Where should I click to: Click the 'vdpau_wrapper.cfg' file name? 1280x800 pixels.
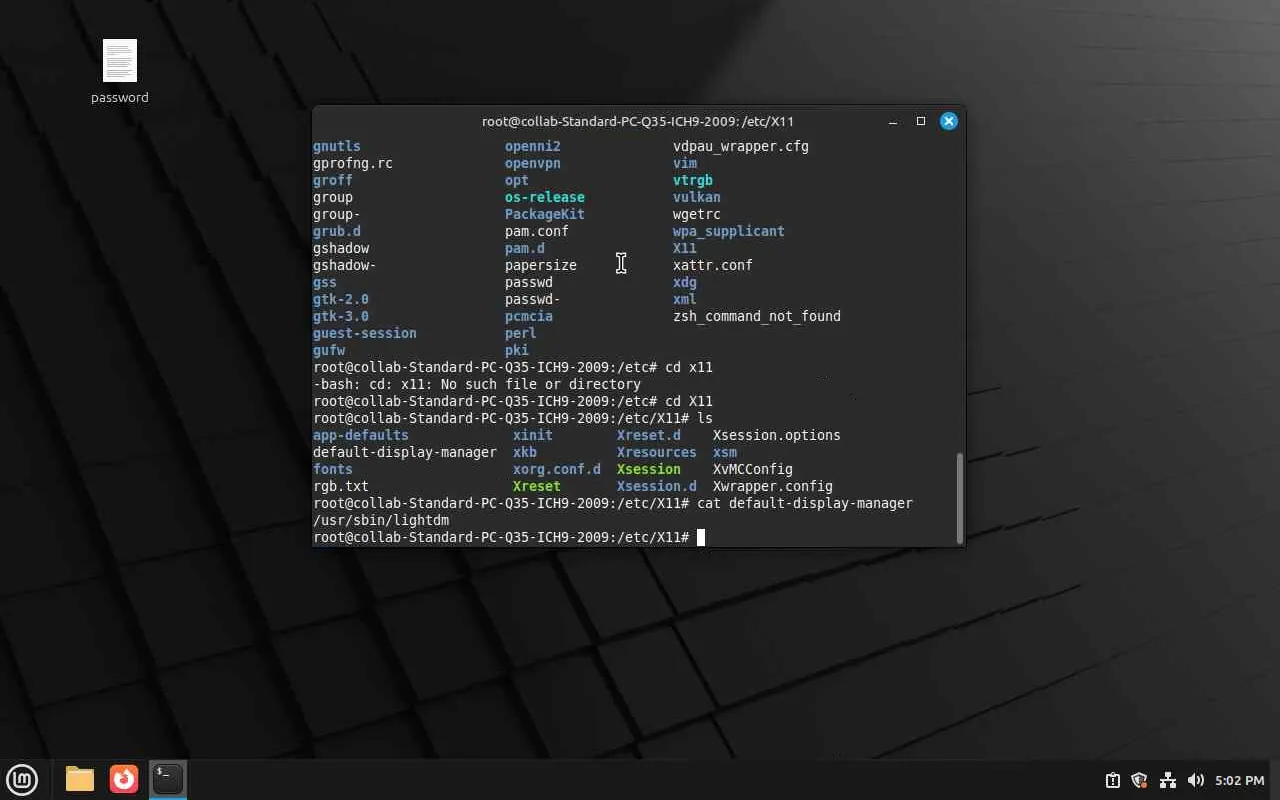click(741, 146)
